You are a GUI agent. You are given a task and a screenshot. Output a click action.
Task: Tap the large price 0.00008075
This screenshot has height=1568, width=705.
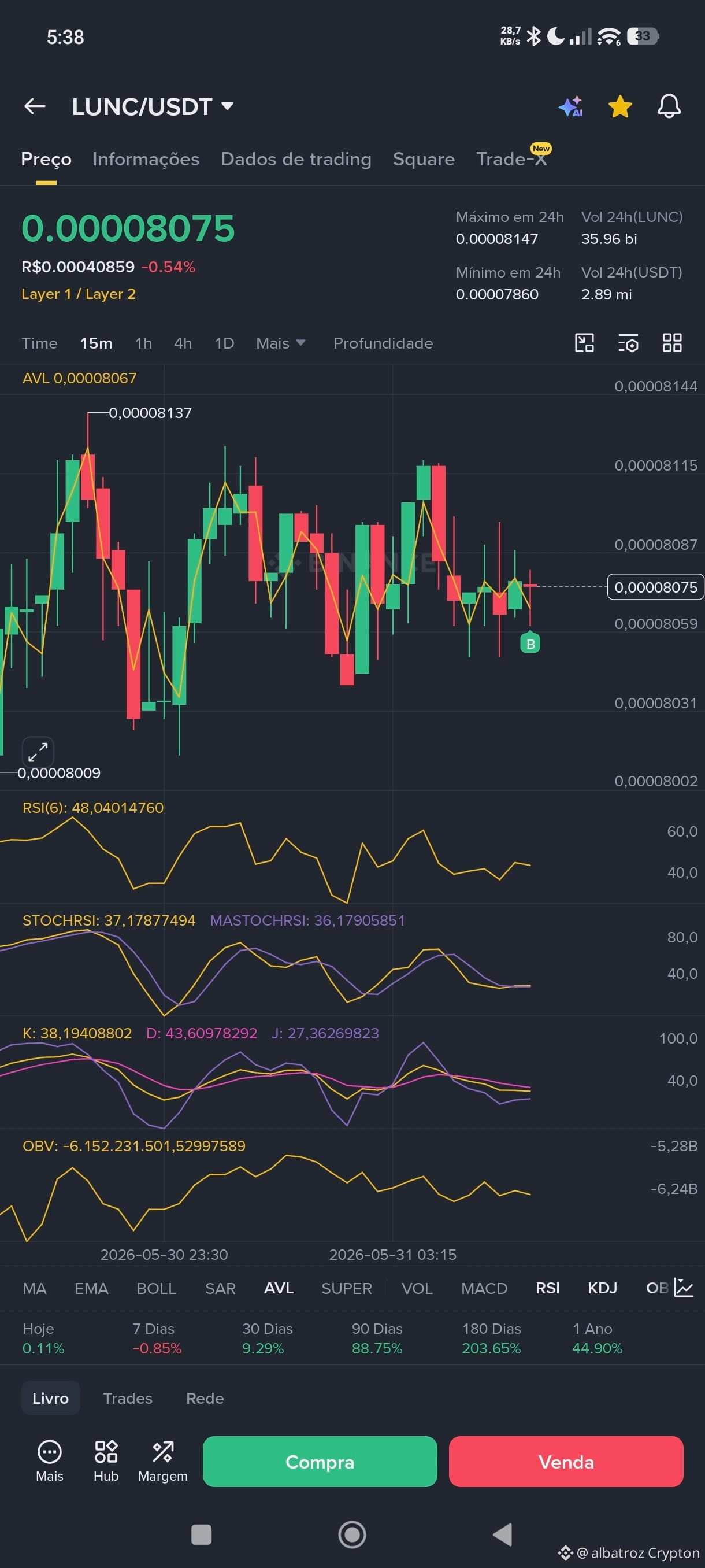(128, 229)
